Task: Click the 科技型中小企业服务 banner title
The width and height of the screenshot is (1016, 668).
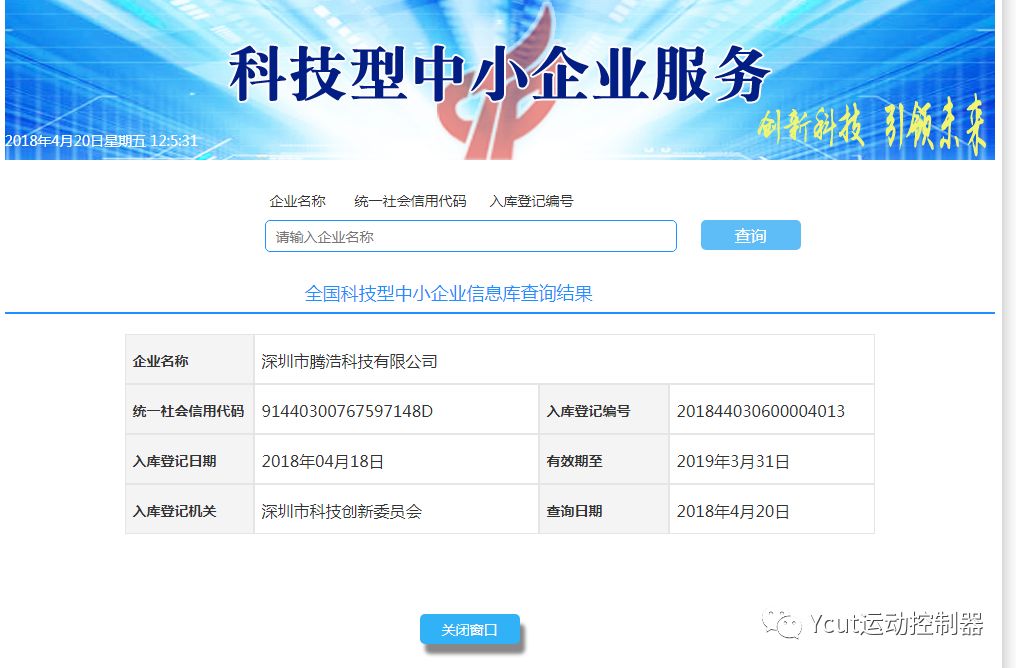Action: point(499,75)
